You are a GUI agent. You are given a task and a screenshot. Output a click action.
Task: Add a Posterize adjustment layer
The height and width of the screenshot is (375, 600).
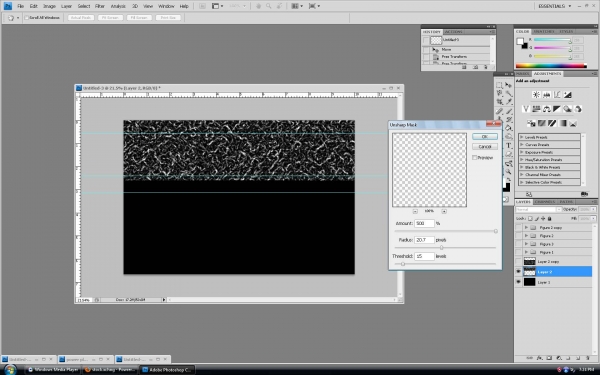[541, 123]
